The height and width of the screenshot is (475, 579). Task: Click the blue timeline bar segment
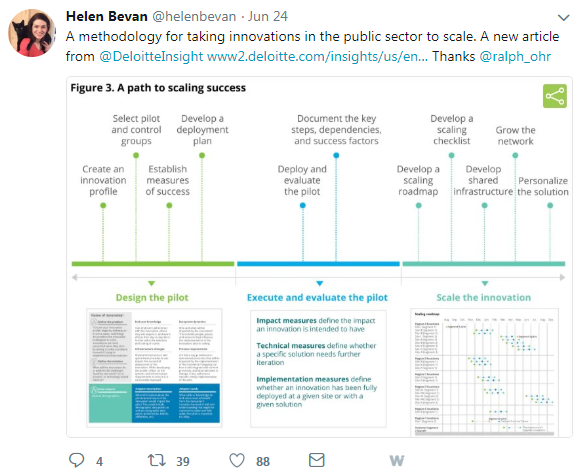[x=318, y=264]
